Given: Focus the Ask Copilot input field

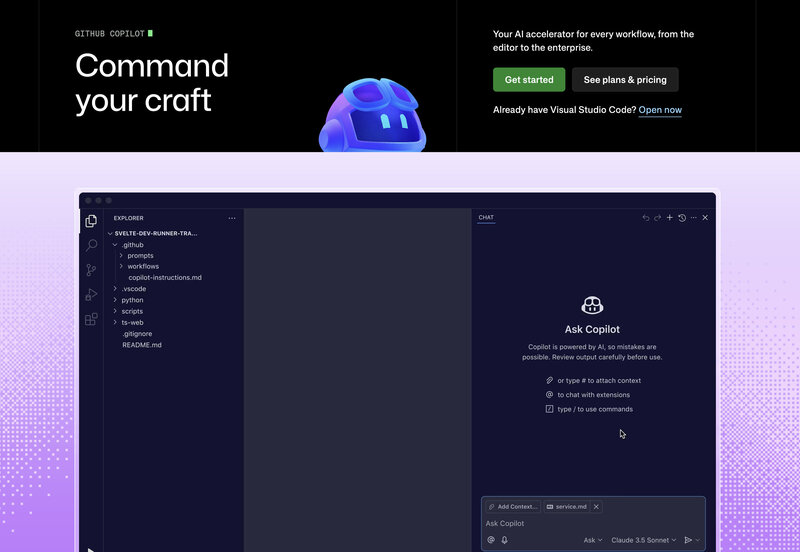Looking at the screenshot, I should point(593,523).
